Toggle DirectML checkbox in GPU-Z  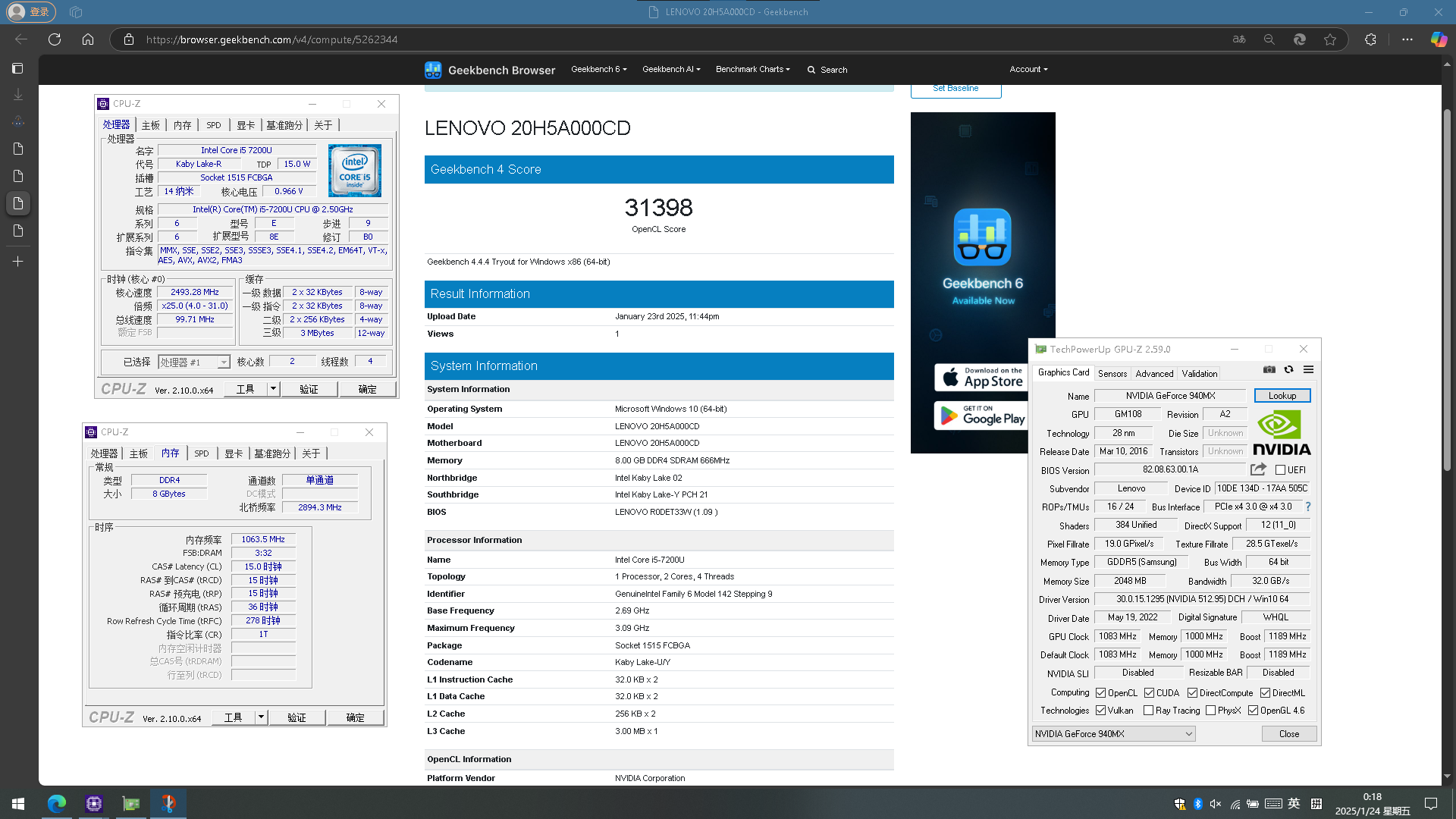(1265, 693)
